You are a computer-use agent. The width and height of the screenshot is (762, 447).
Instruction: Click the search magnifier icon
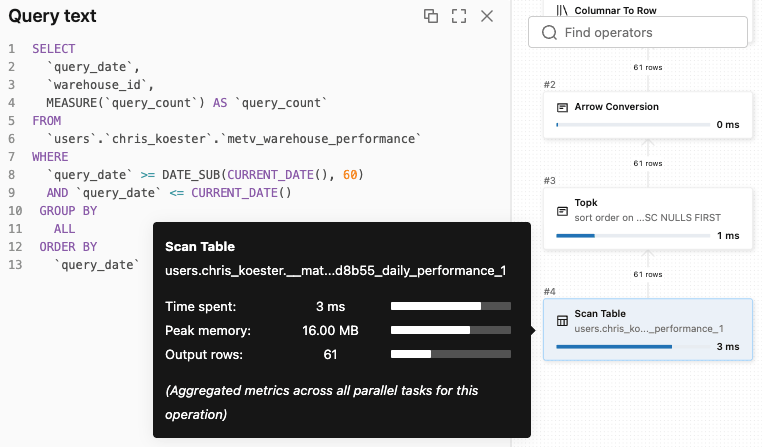(x=549, y=33)
